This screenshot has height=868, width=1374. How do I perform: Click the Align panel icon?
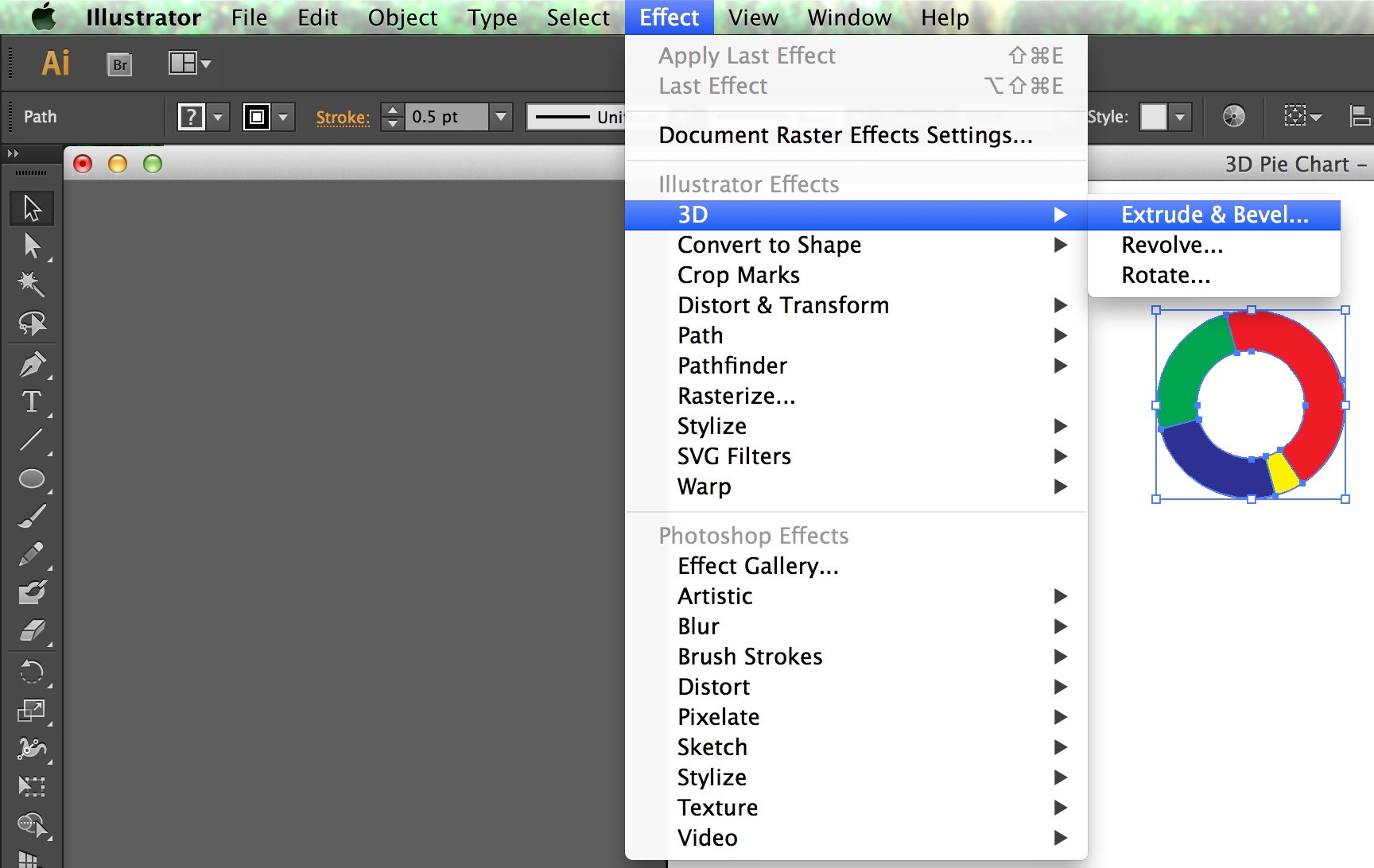(x=1360, y=116)
